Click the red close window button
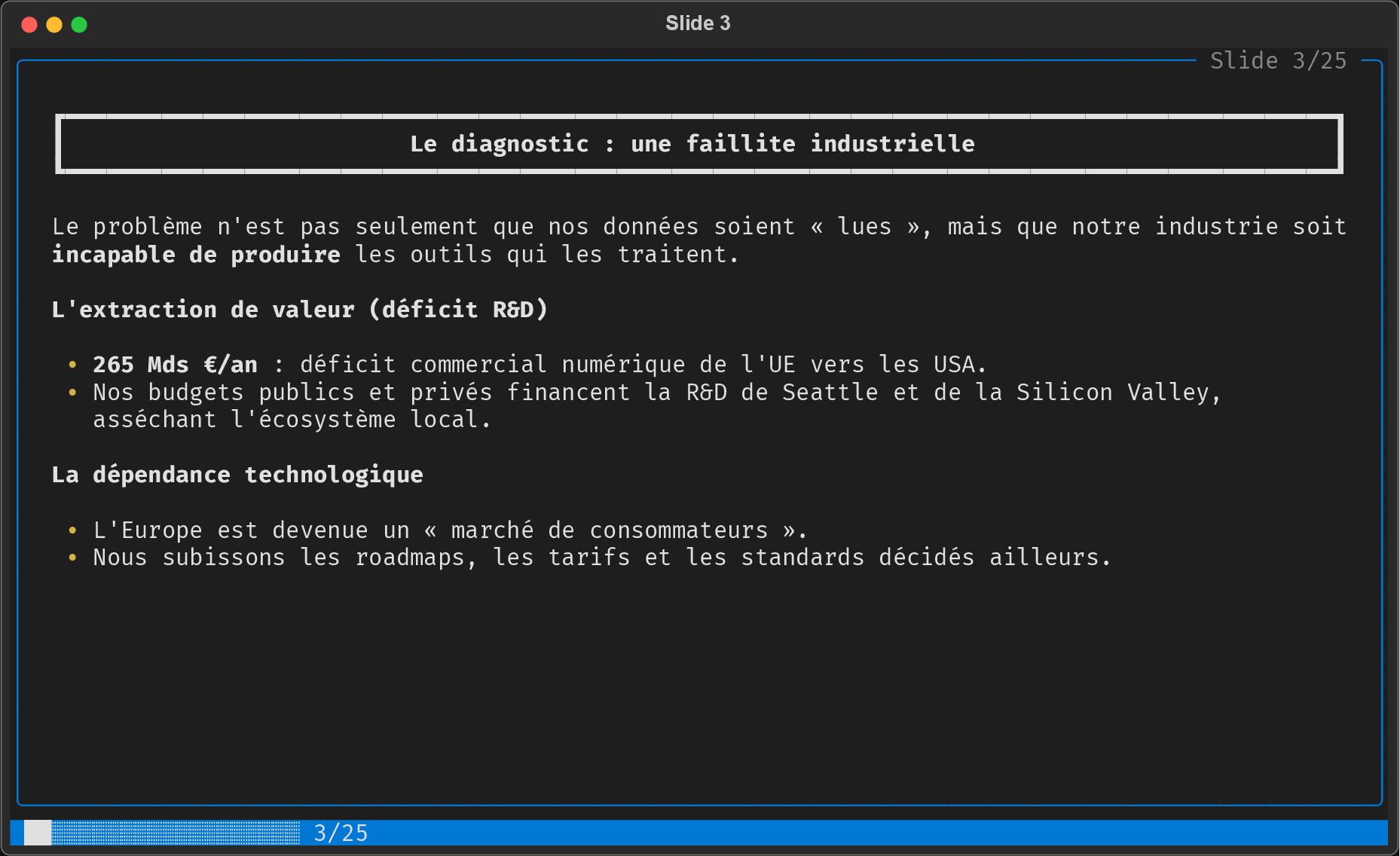 click(29, 25)
